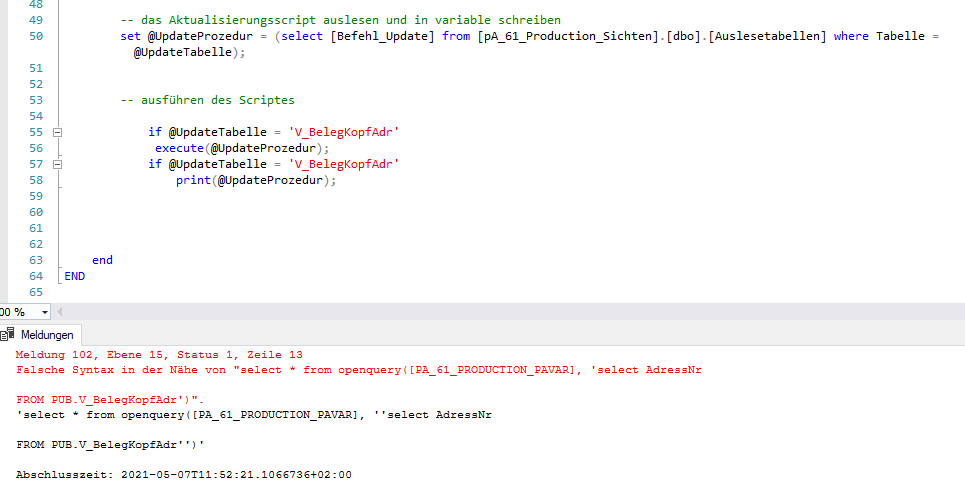Click the '@UpdateTabelle);' continuation line

190,52
